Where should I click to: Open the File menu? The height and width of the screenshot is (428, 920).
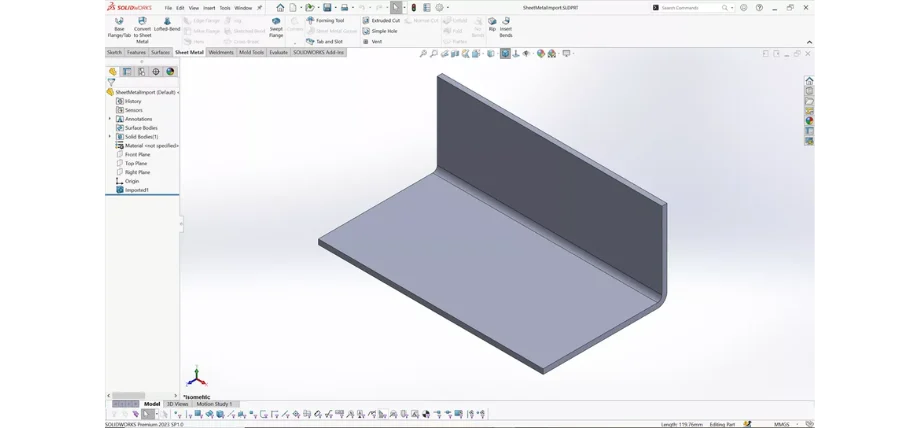(x=168, y=8)
